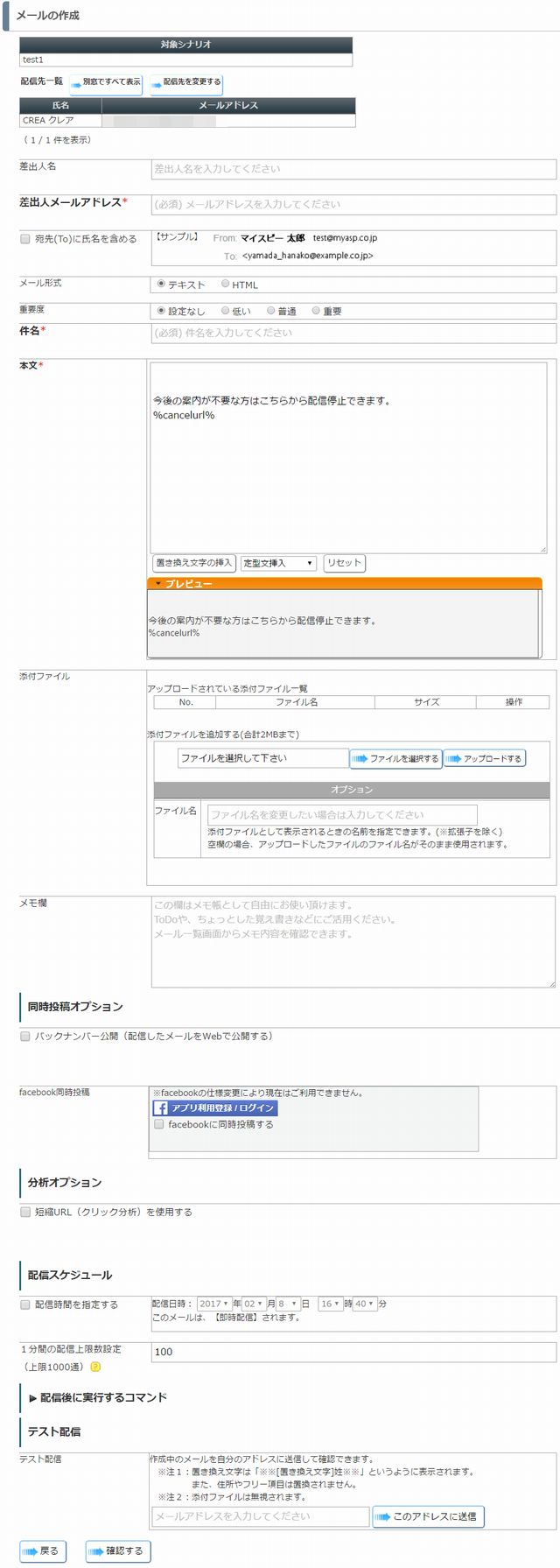Open the delivery year dropdown 2017
560x1568 pixels.
[x=213, y=1304]
